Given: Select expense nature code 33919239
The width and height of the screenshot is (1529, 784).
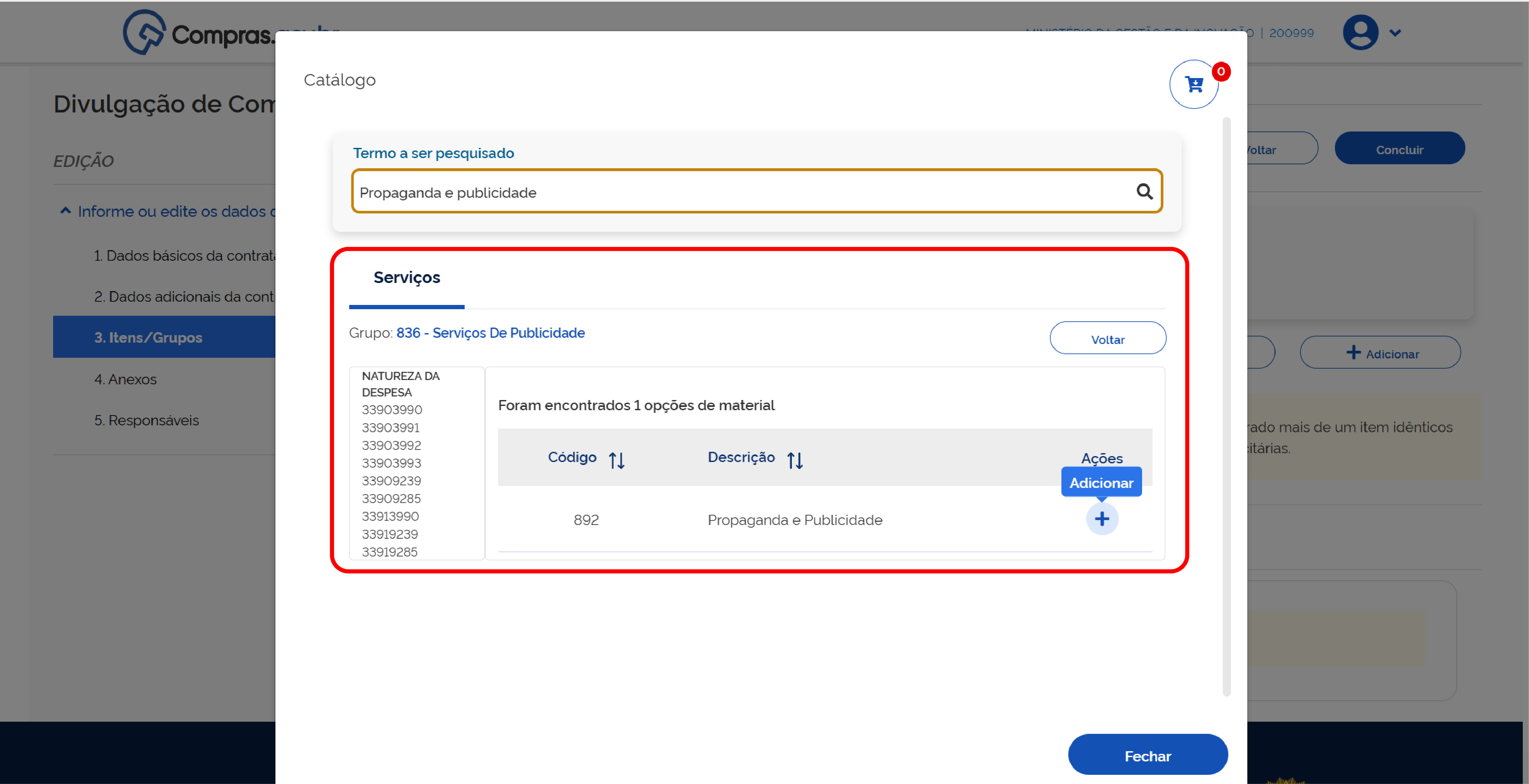Looking at the screenshot, I should pos(390,534).
